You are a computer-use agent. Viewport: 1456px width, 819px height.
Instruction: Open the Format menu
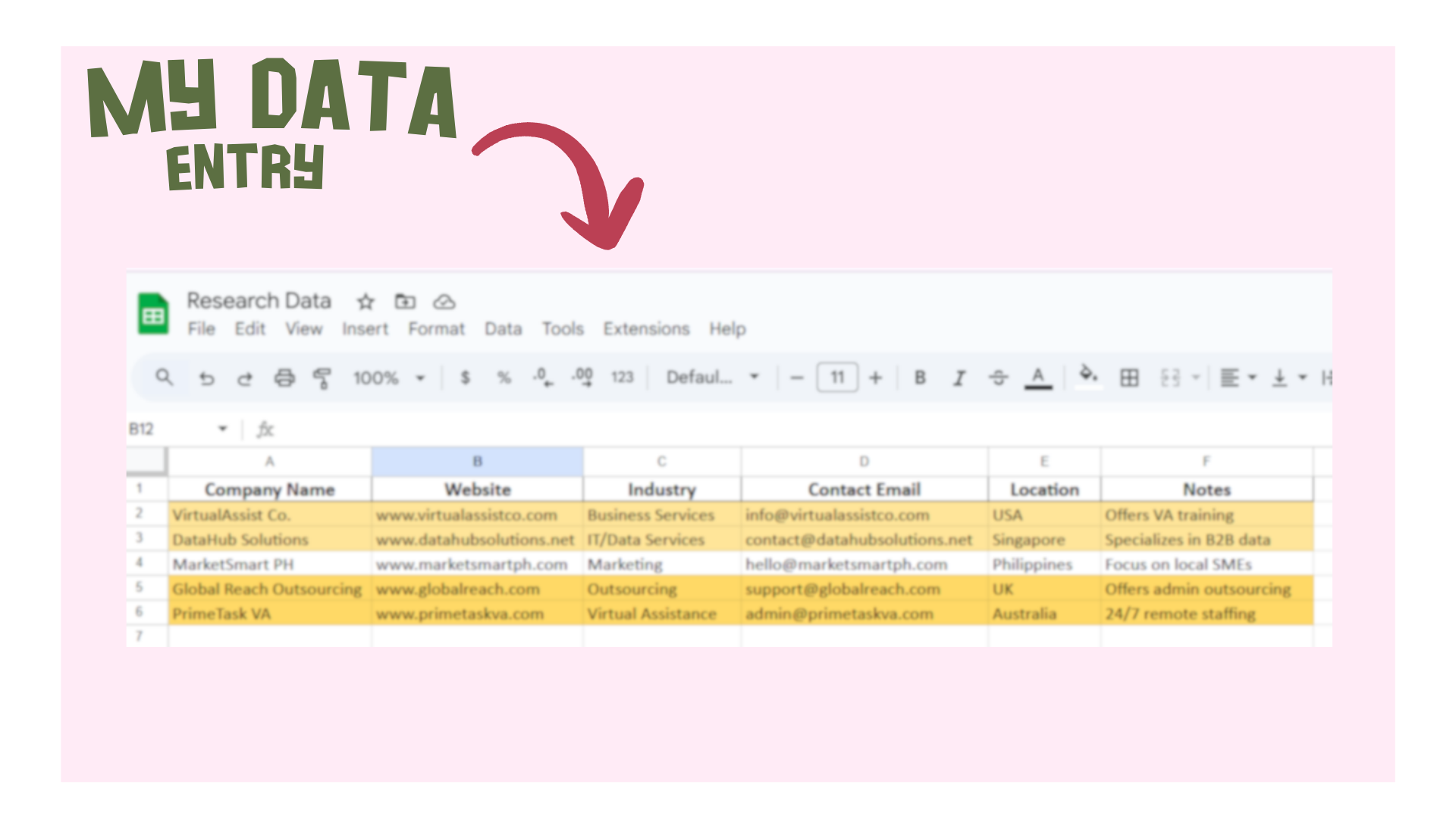[x=436, y=329]
